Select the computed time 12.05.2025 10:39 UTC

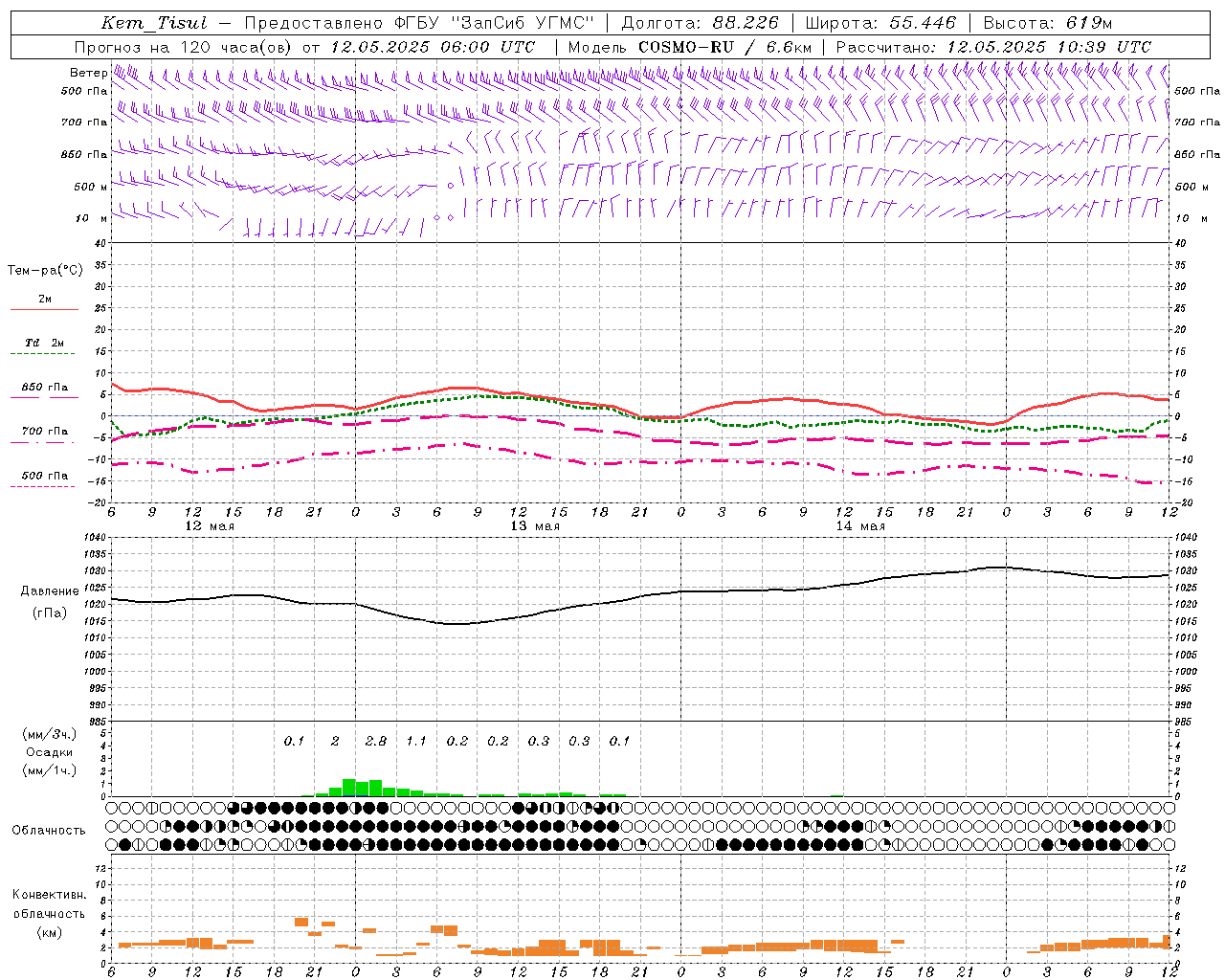click(x=1049, y=47)
